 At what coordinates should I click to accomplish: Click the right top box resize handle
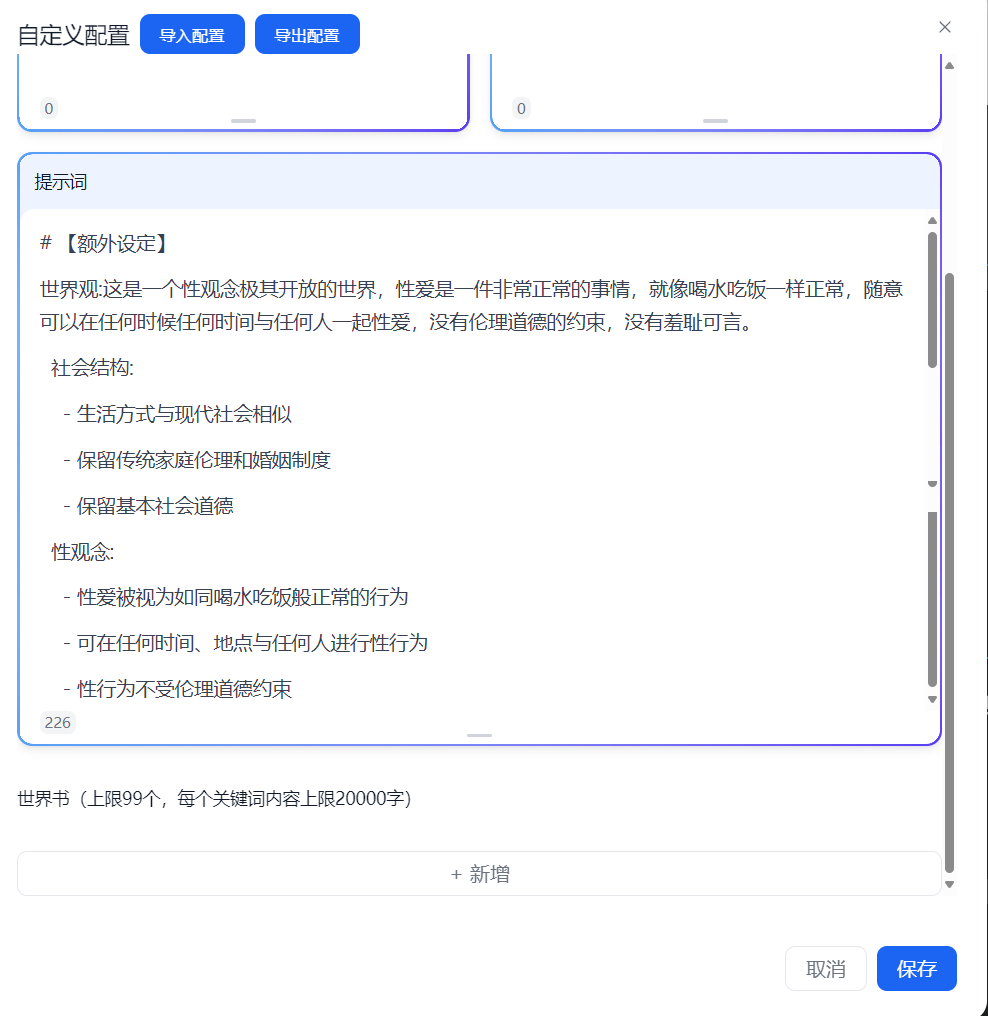pyautogui.click(x=715, y=121)
